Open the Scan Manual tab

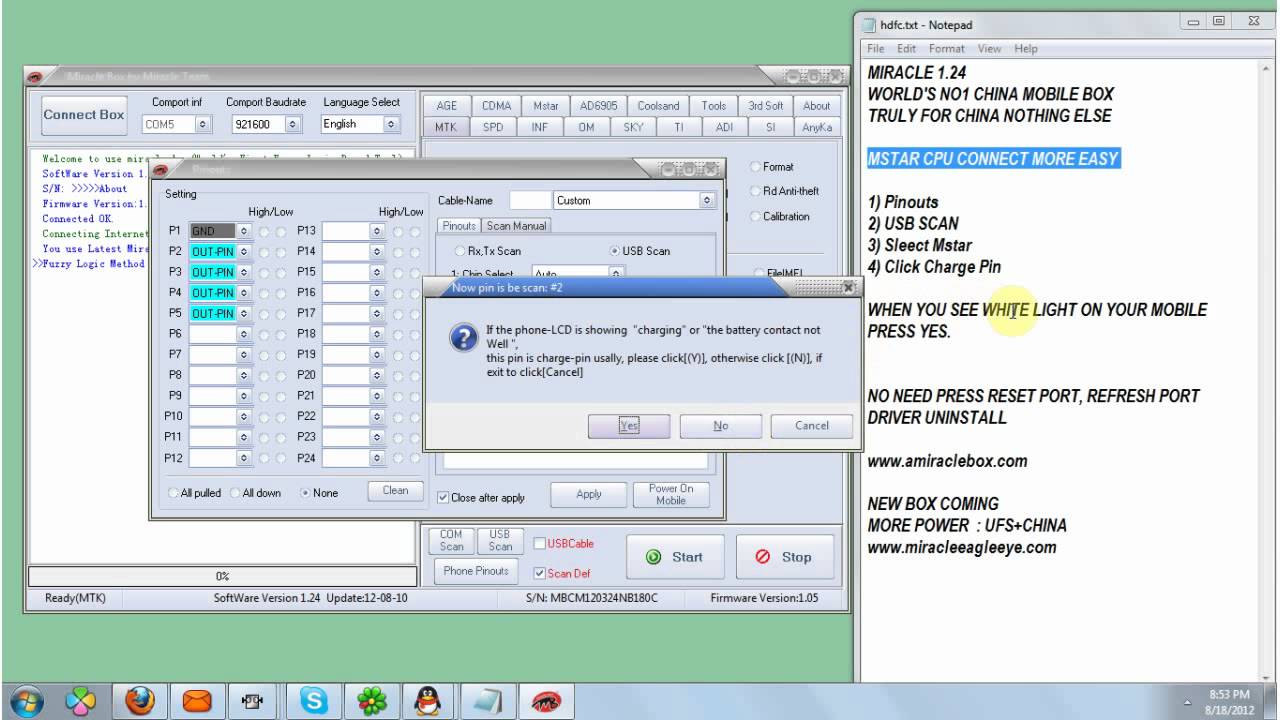point(516,226)
